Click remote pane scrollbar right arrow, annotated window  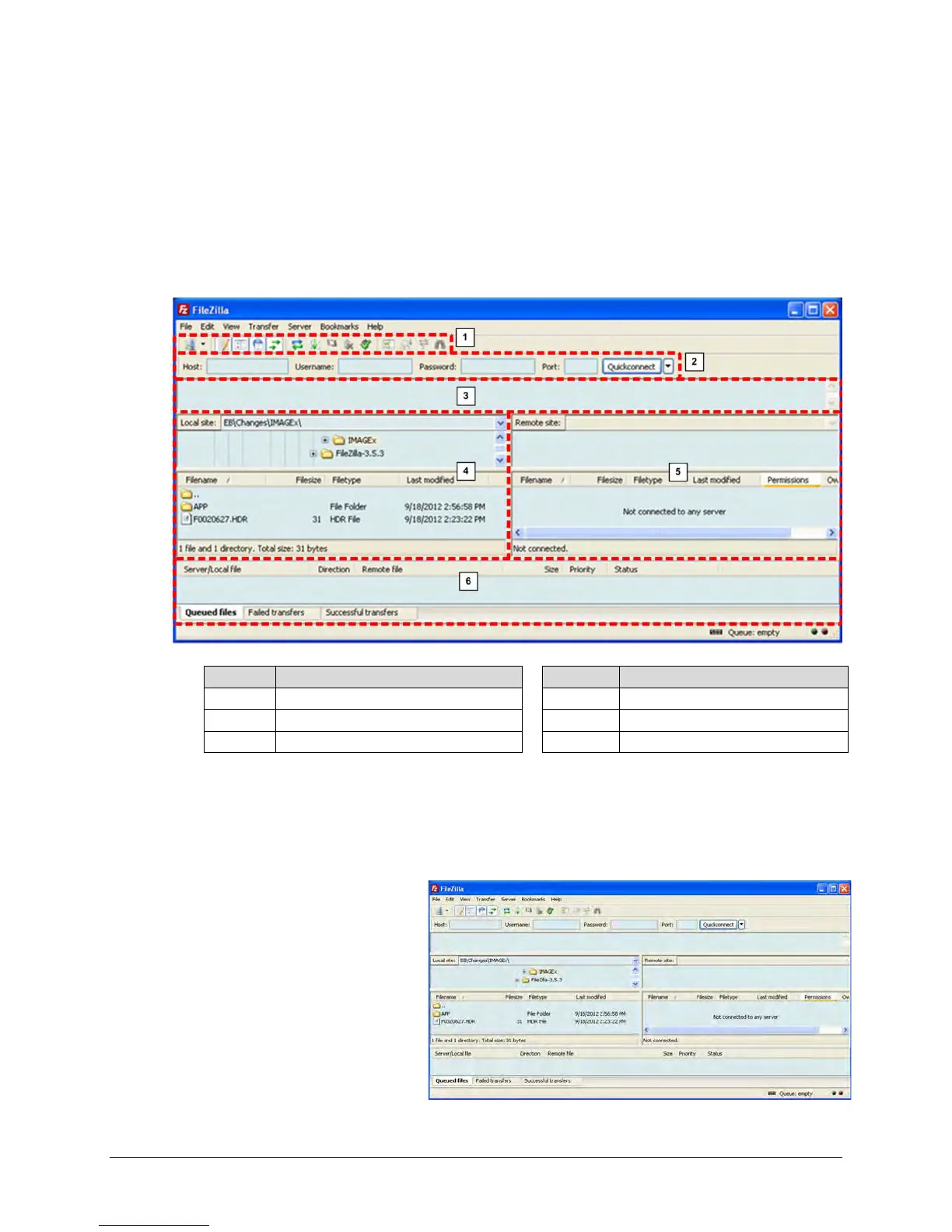coord(831,533)
